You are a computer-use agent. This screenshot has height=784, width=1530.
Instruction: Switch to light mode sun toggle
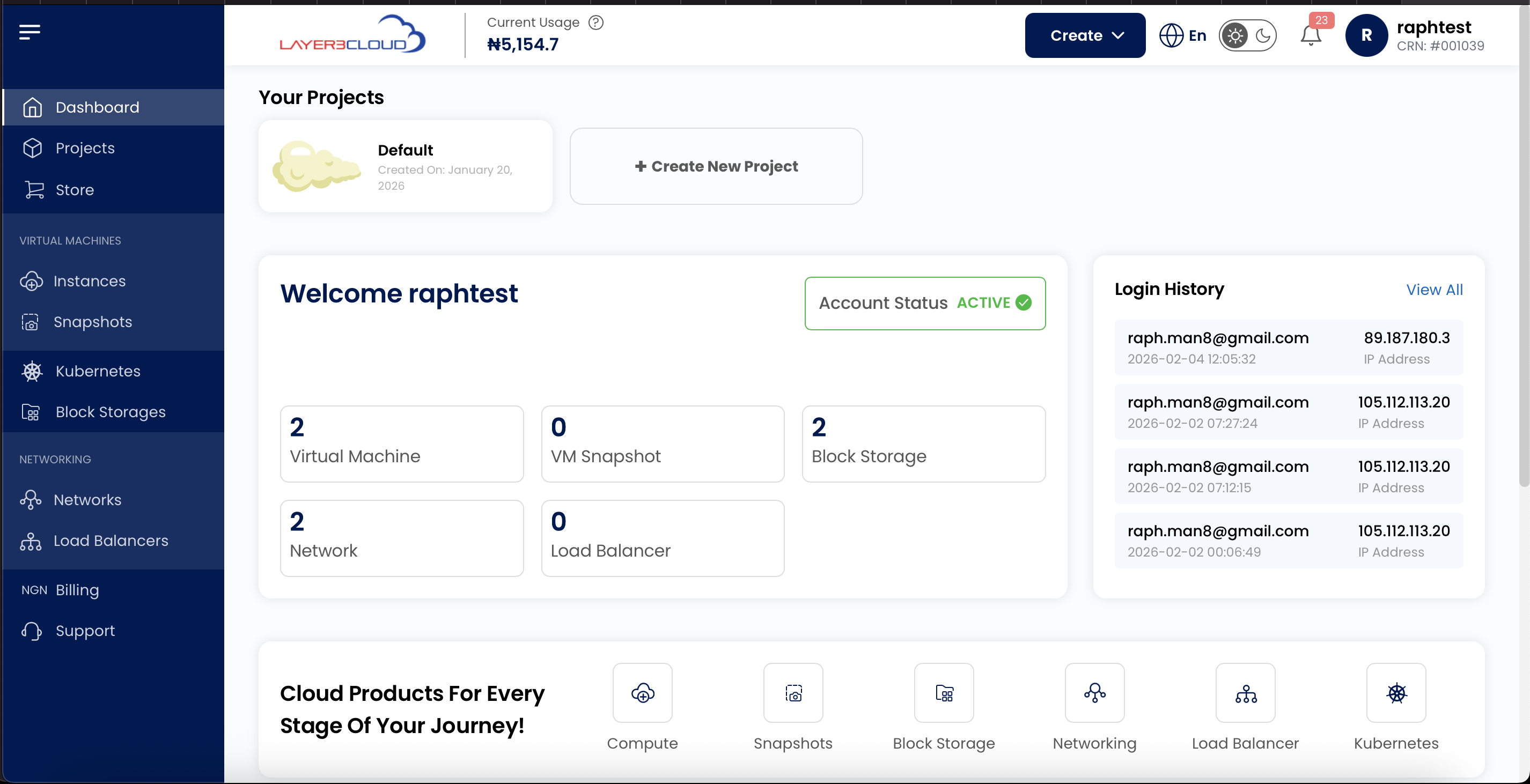pos(1235,36)
